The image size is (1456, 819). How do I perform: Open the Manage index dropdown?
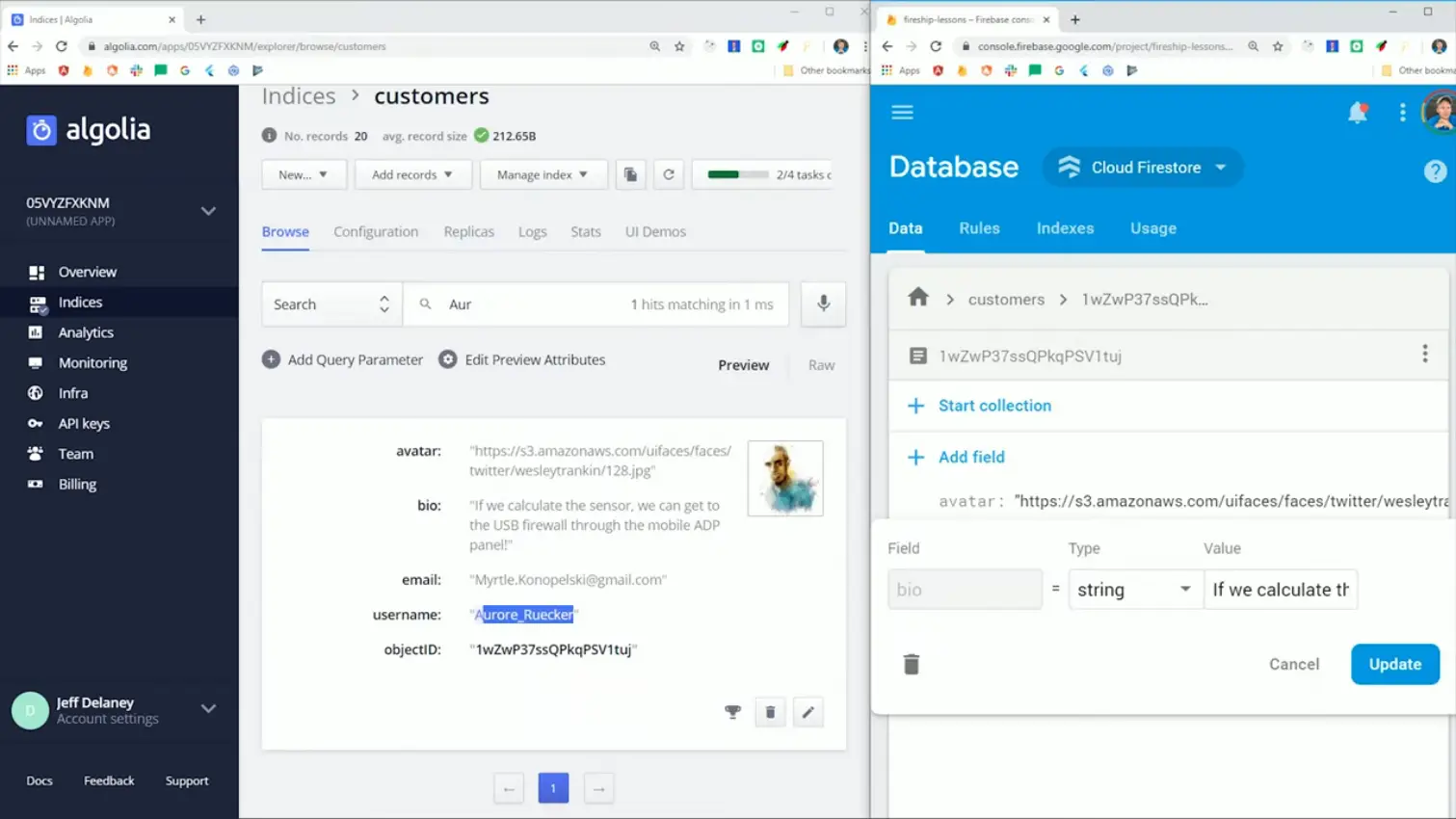pyautogui.click(x=543, y=174)
